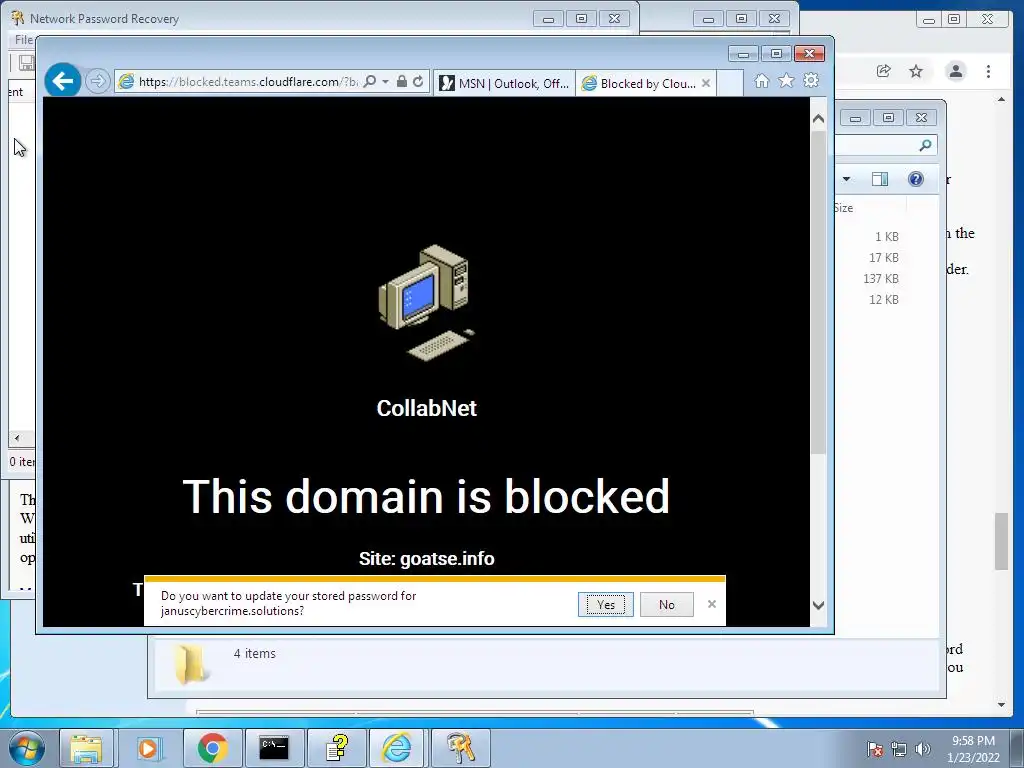
Task: Open the question mark help taskbar icon
Action: [x=336, y=748]
